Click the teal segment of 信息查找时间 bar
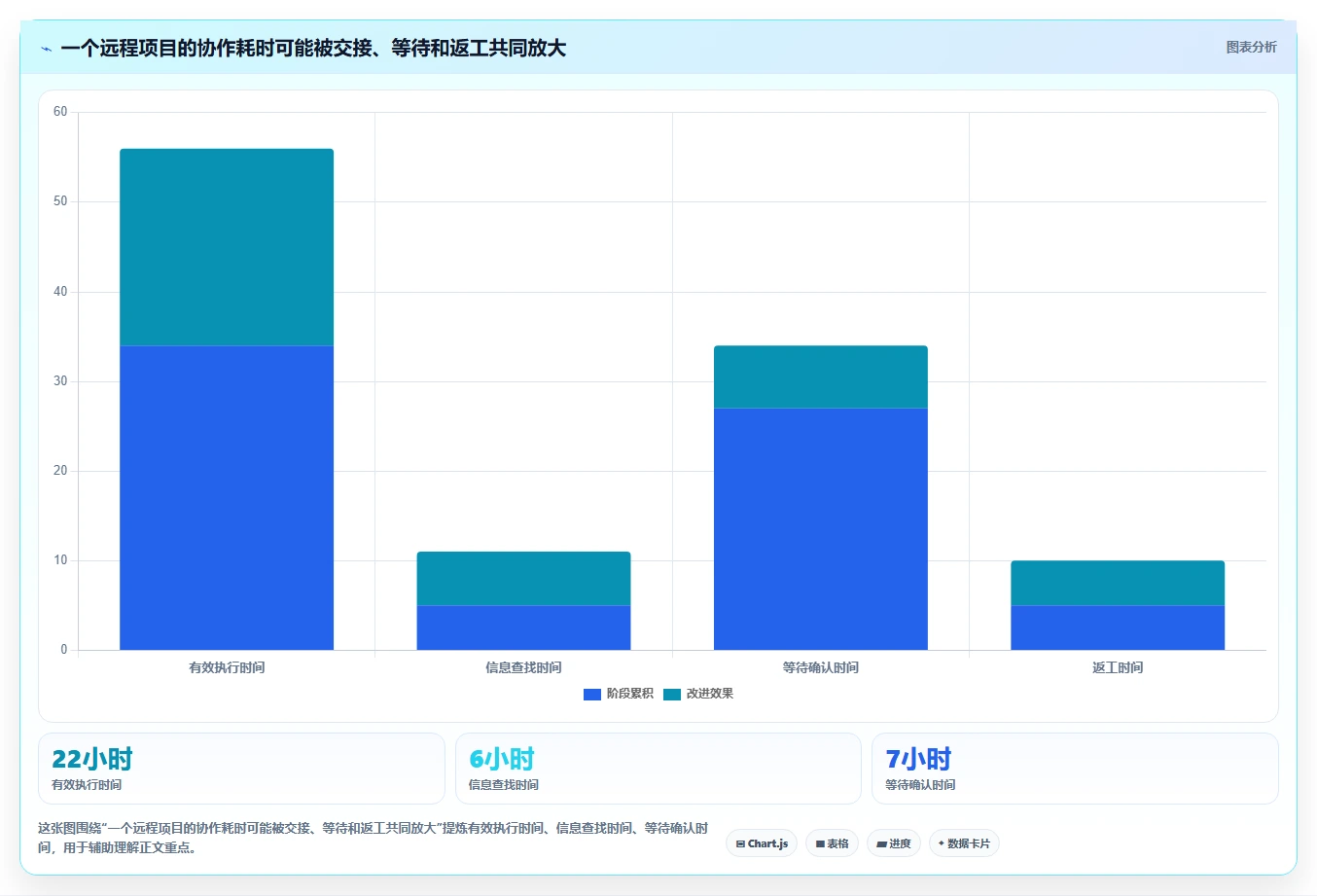 (x=523, y=578)
